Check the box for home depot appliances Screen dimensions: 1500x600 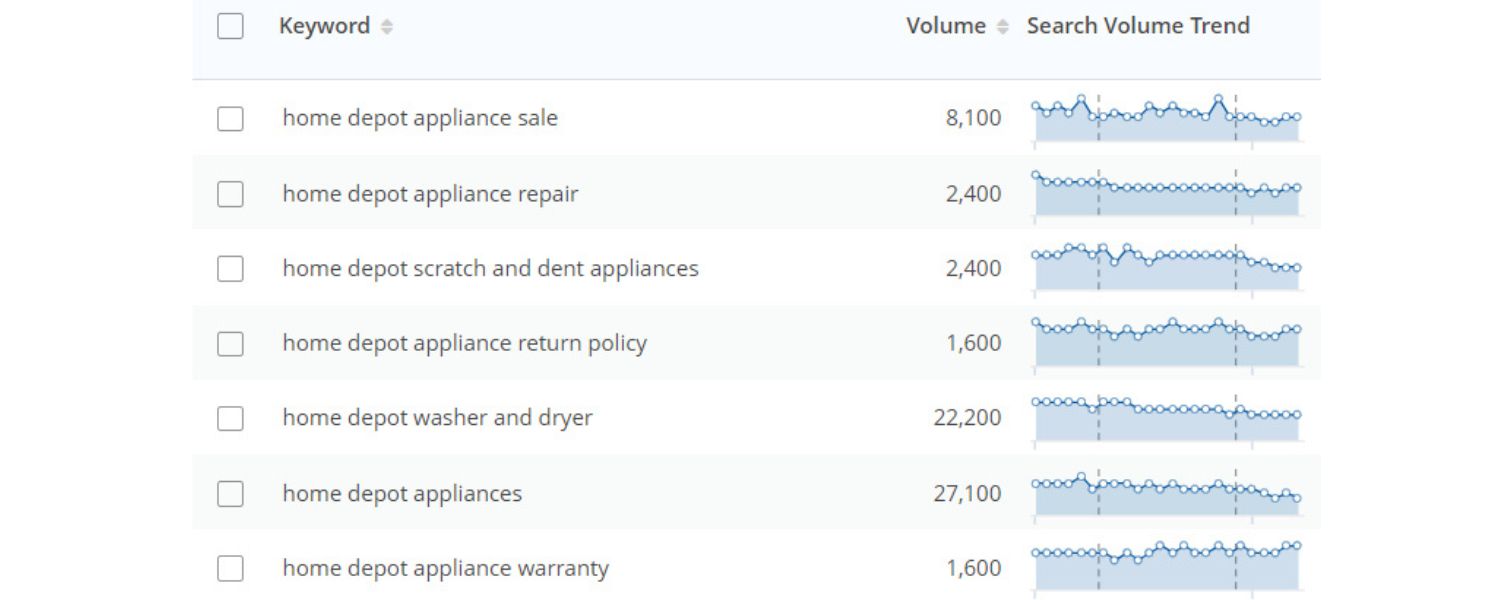coord(229,493)
